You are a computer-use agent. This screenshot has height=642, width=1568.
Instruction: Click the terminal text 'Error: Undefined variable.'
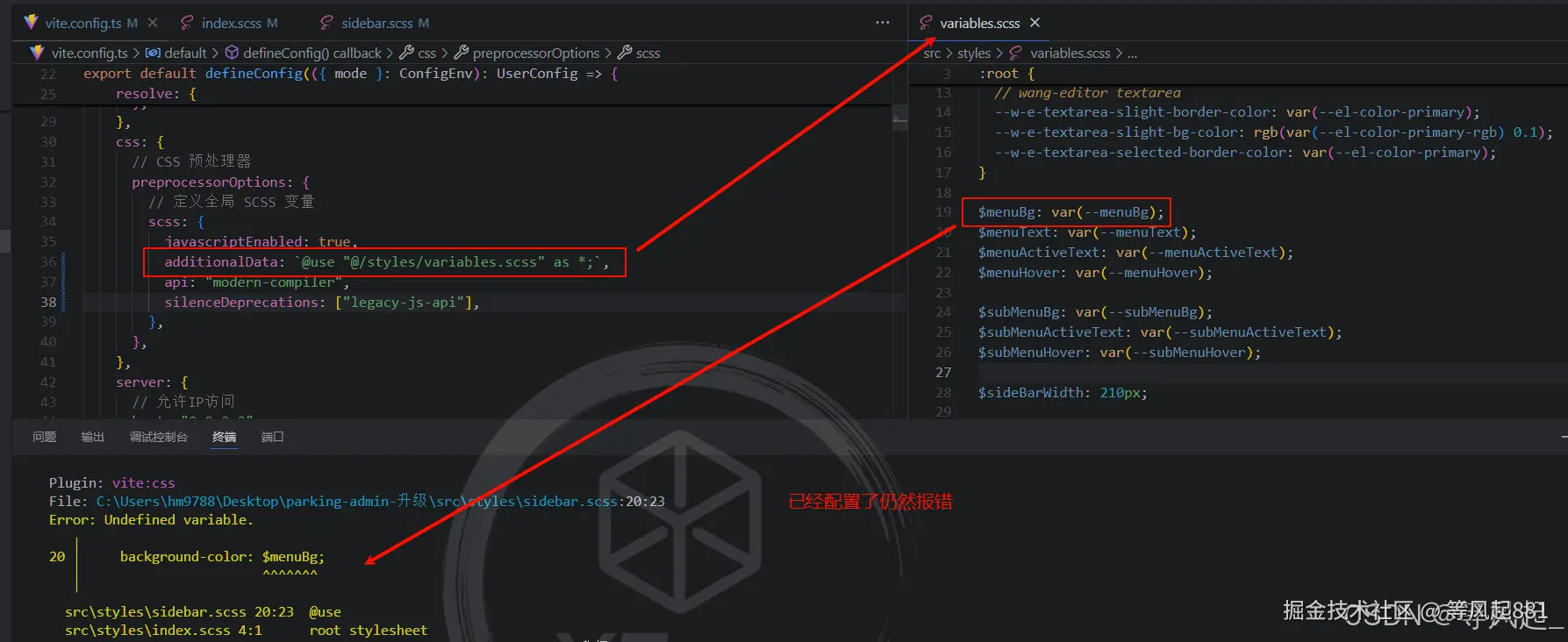pos(151,520)
